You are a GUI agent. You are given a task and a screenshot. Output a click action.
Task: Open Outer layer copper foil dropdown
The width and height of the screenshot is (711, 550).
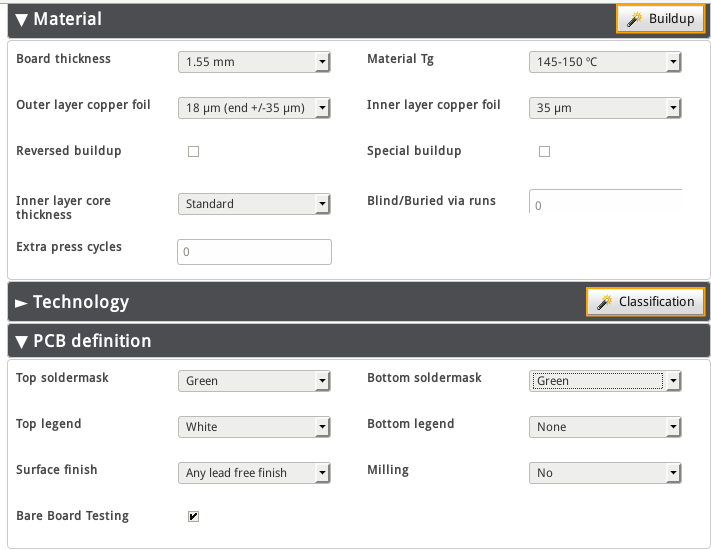pos(254,108)
